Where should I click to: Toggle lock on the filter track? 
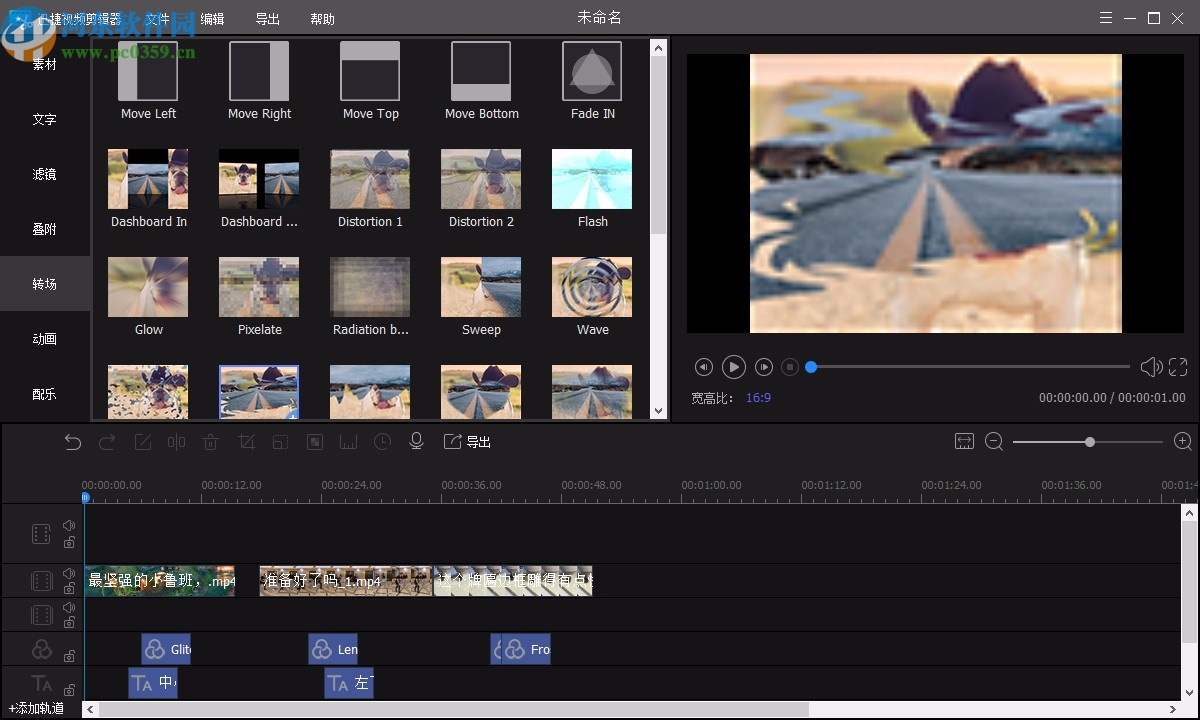click(69, 656)
